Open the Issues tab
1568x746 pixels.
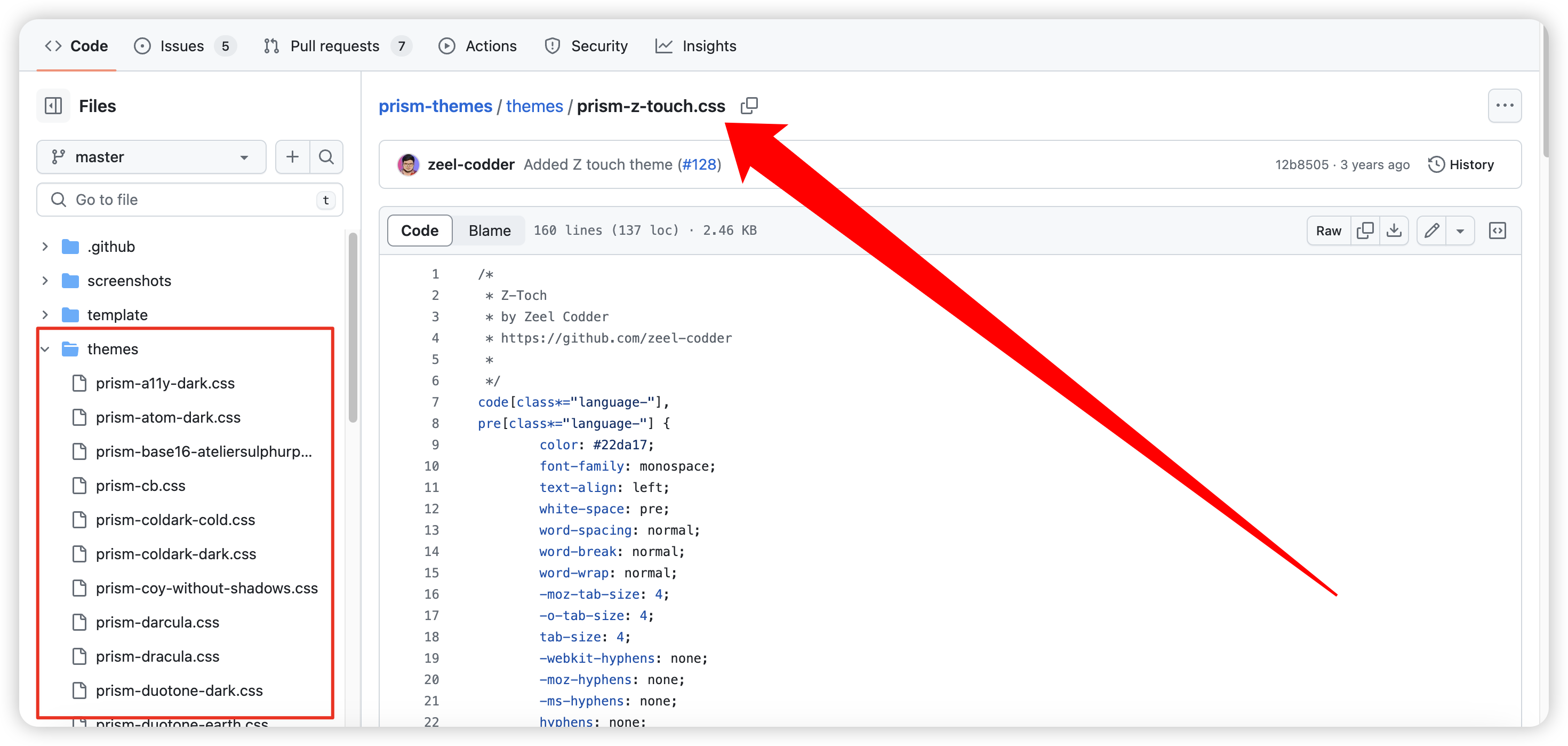[x=185, y=46]
